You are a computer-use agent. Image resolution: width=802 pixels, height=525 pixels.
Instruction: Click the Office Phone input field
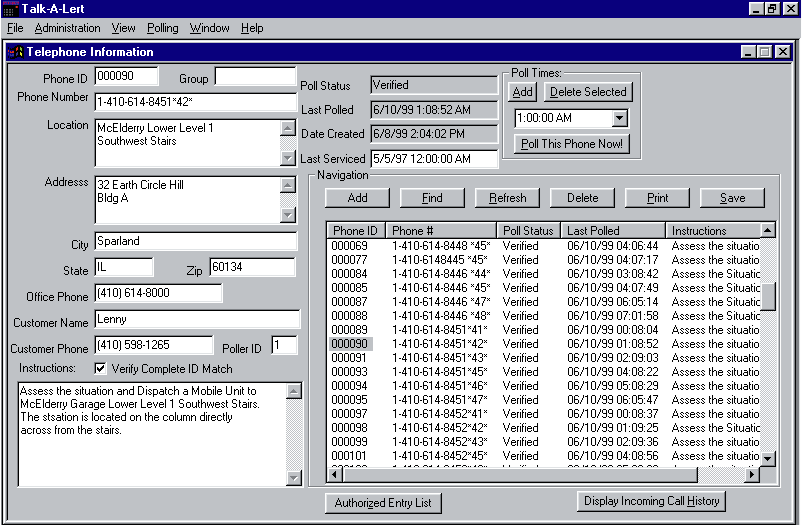click(x=159, y=293)
